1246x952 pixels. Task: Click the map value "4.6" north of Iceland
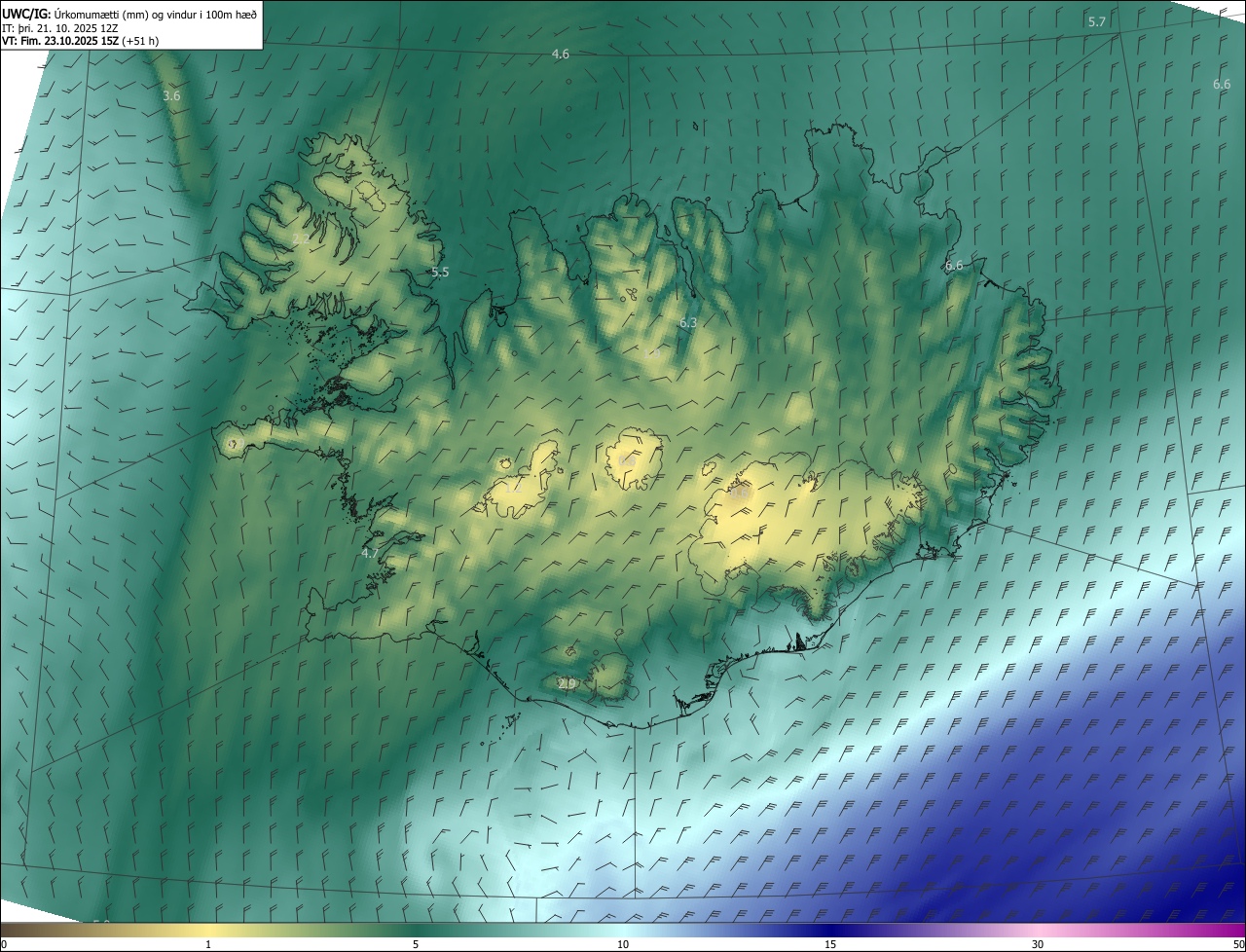[560, 55]
